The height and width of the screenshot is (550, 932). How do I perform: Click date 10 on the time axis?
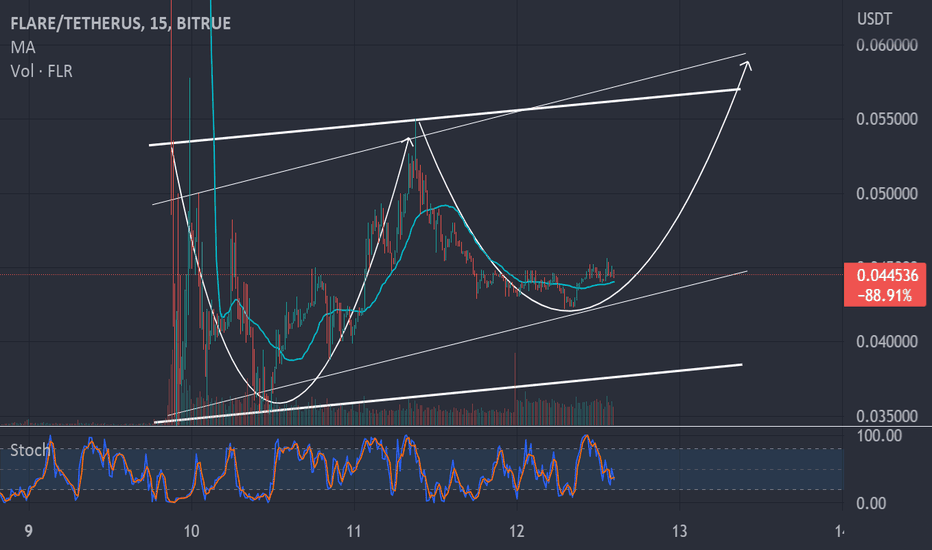click(x=191, y=531)
